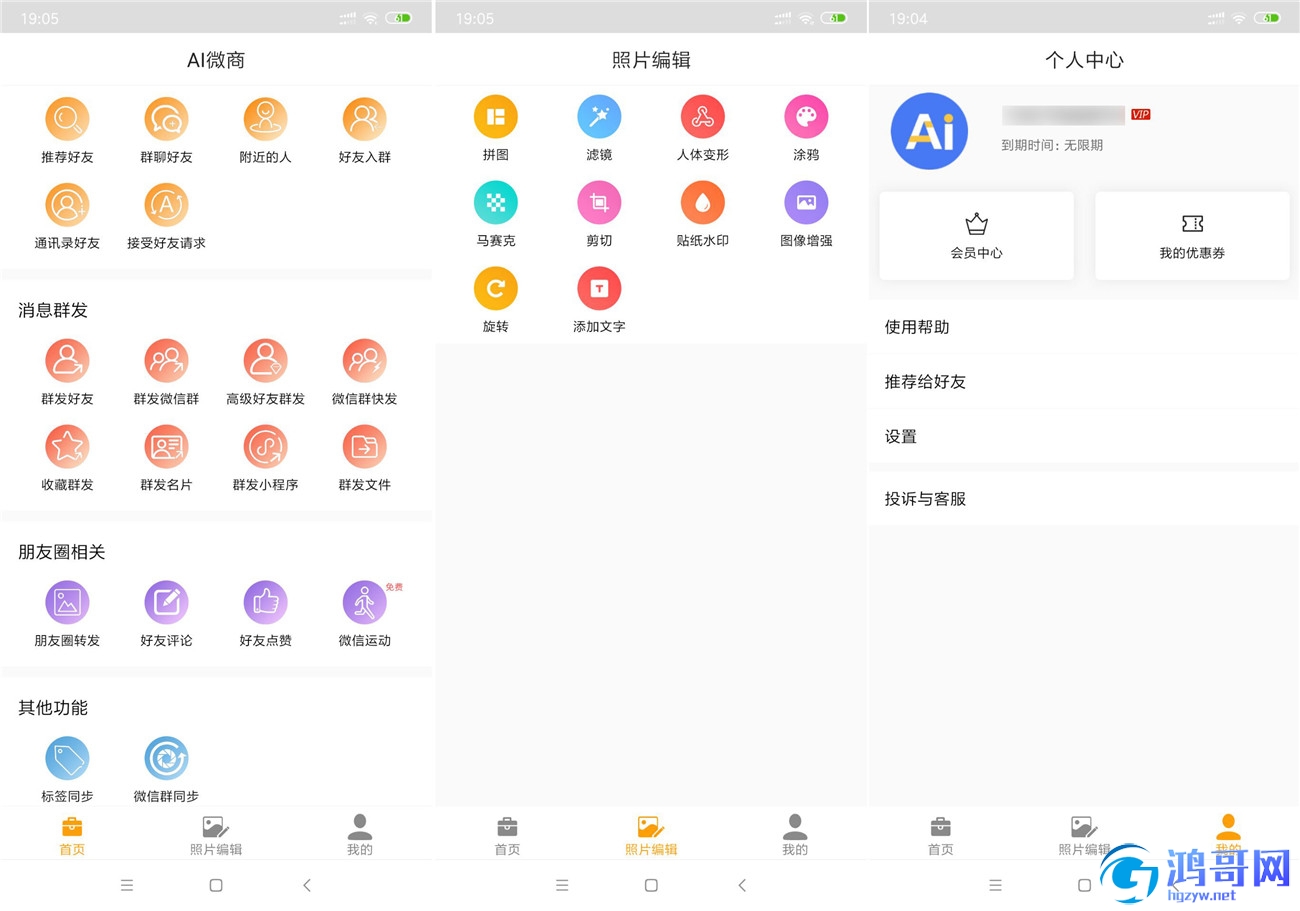The width and height of the screenshot is (1300, 911).
Task: Open the 会员中心 membership card
Action: coord(977,236)
